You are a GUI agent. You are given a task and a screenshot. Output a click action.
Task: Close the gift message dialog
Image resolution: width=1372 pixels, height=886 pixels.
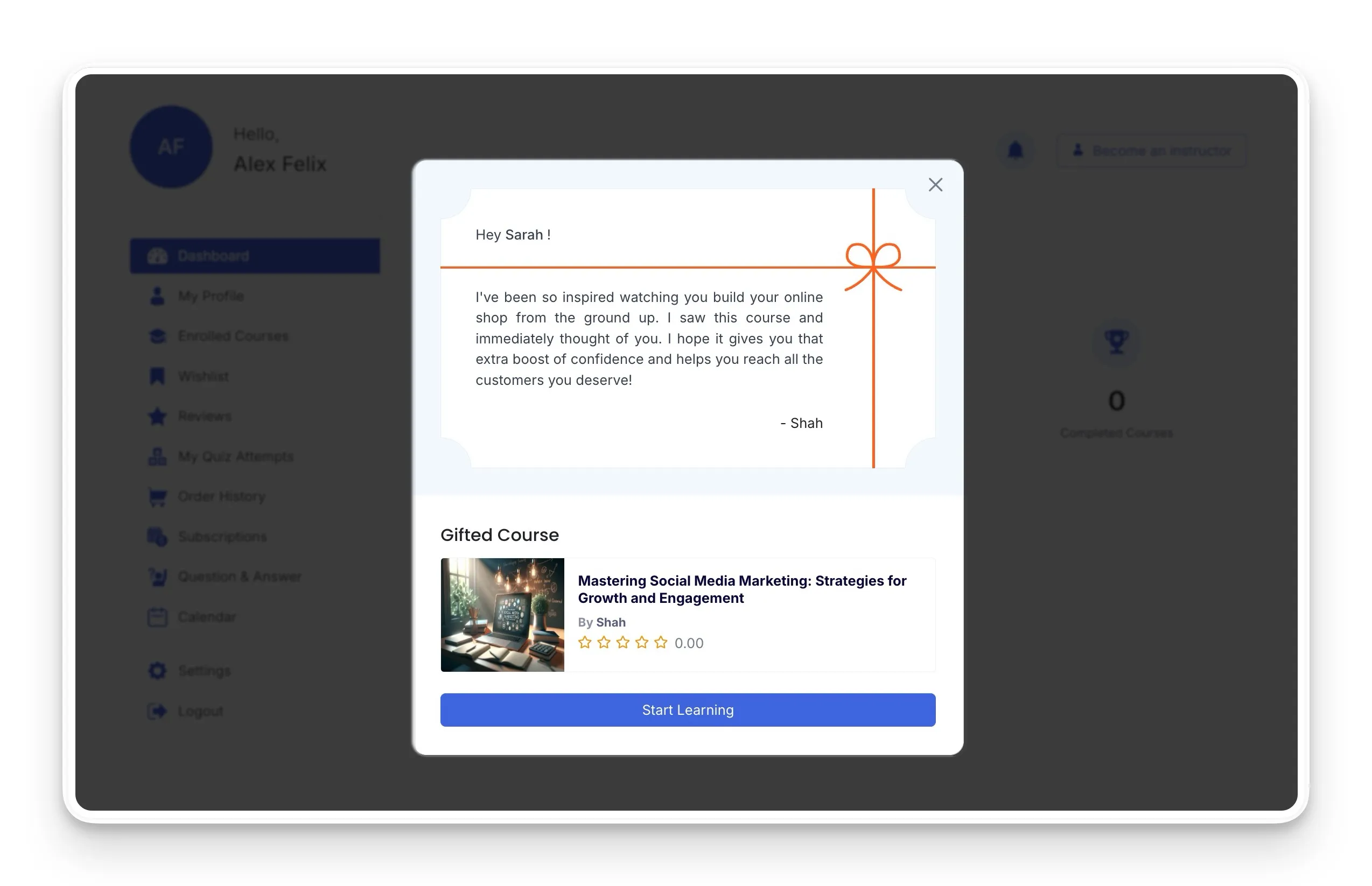tap(935, 185)
